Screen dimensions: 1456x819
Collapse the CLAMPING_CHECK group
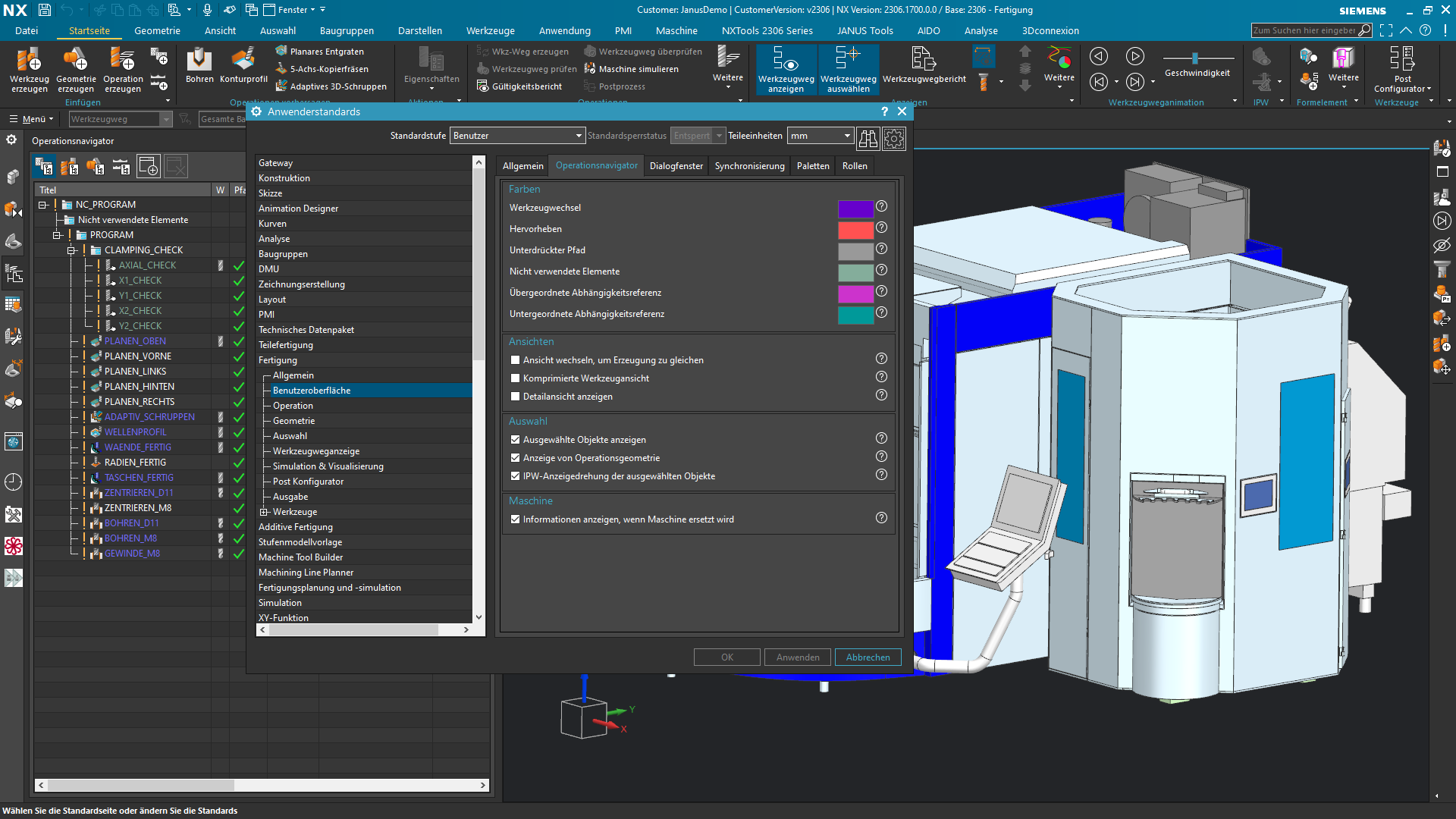(x=71, y=250)
